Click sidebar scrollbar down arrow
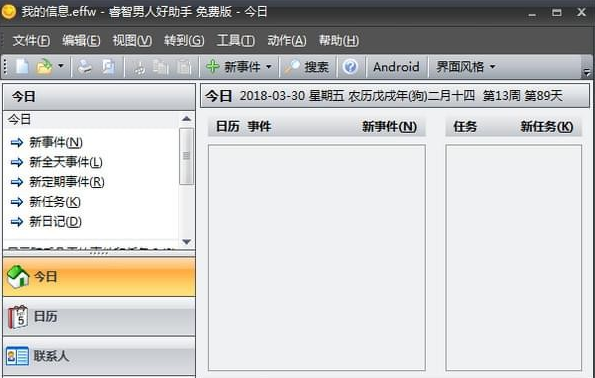Screen dimensions: 595x378 186,242
